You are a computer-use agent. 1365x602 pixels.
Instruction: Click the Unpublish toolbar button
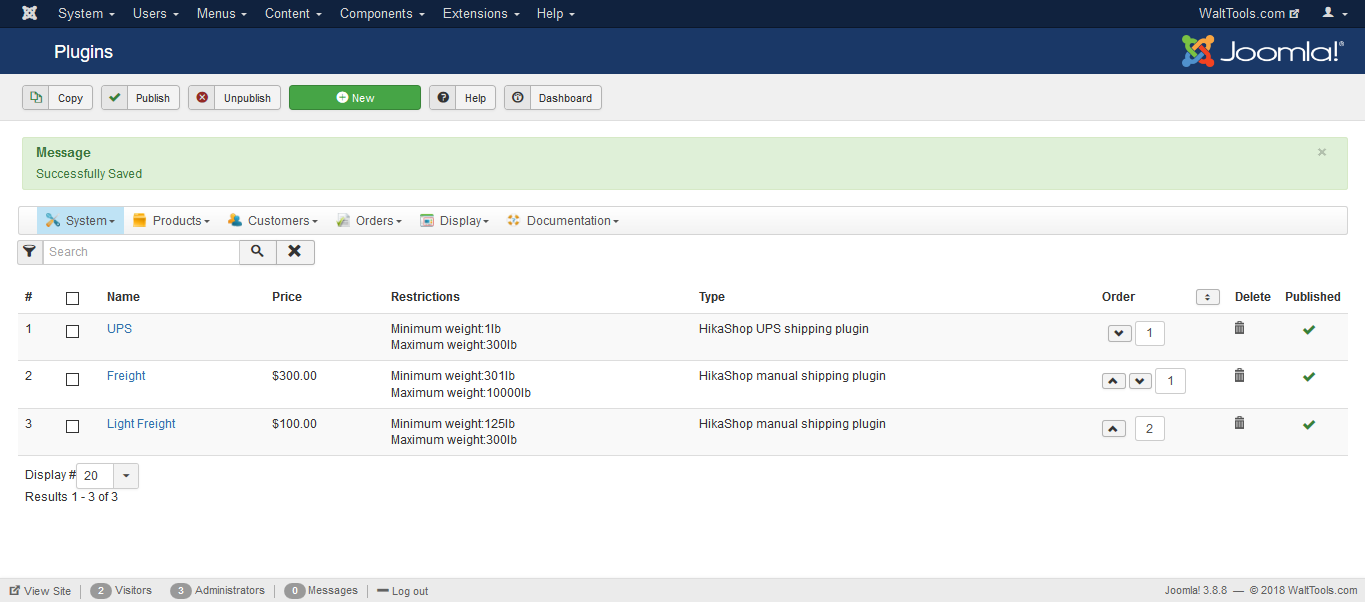(234, 98)
